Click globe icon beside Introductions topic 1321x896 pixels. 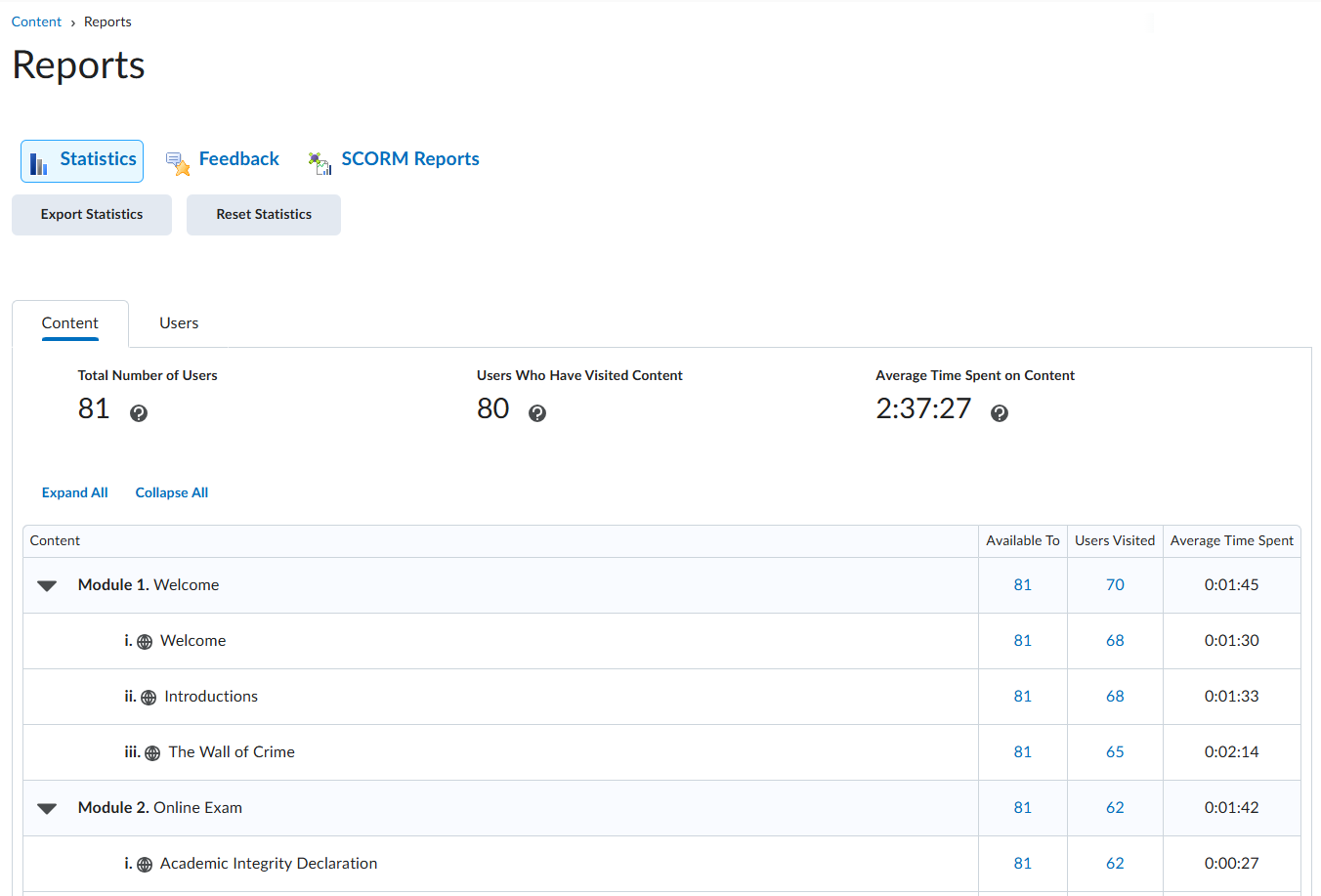coord(149,698)
